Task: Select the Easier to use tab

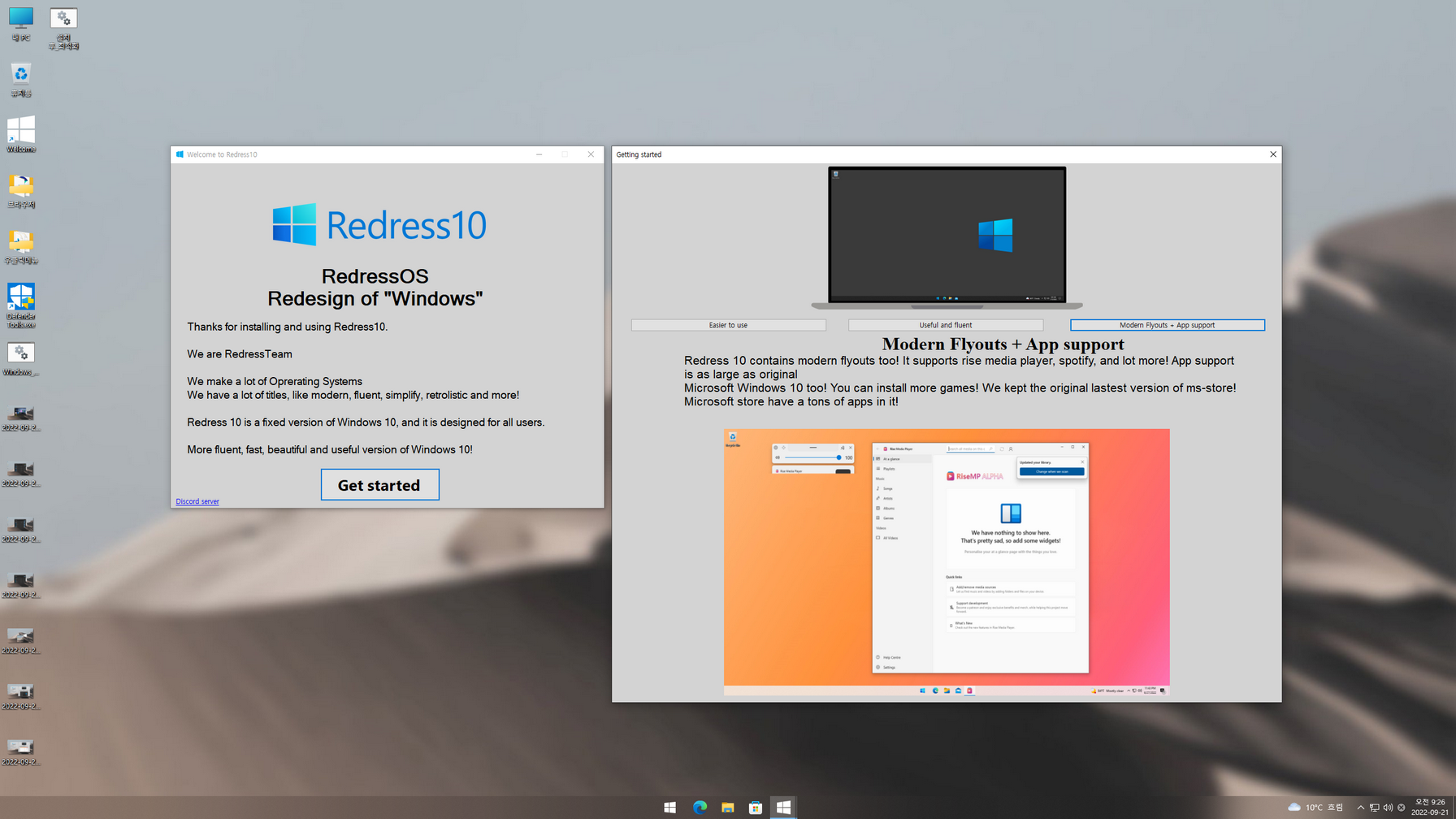Action: (728, 325)
